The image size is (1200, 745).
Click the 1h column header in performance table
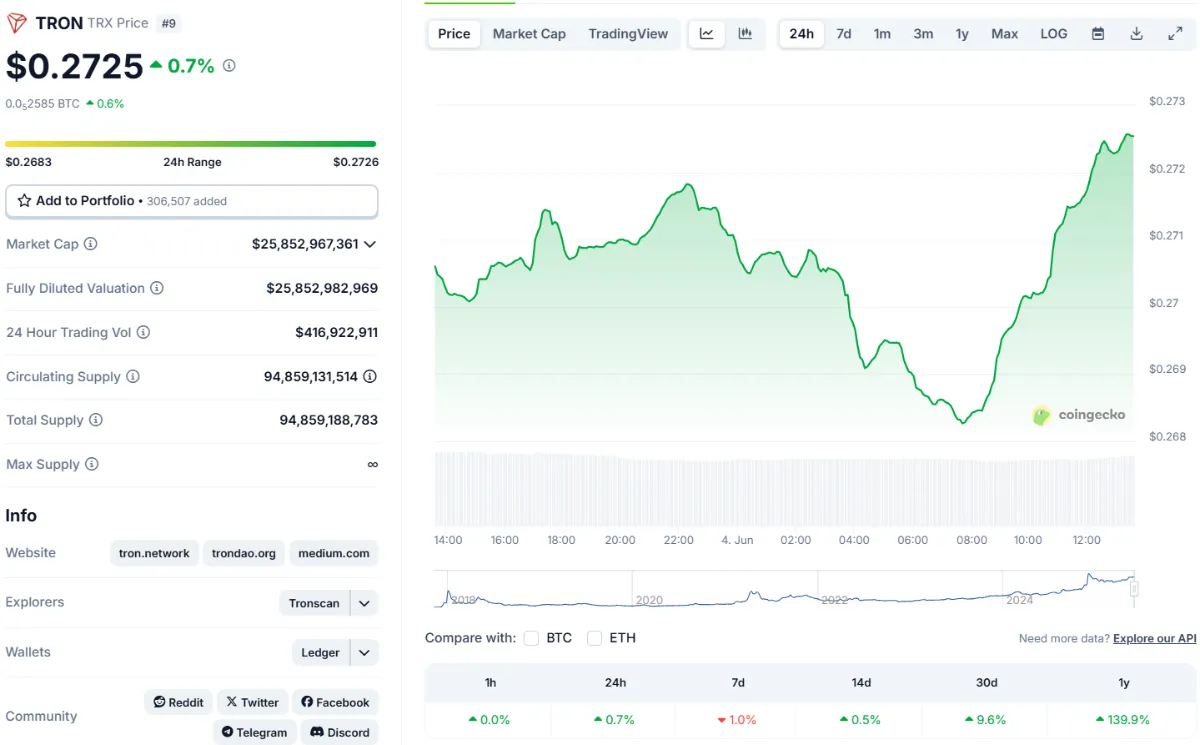pyautogui.click(x=490, y=682)
